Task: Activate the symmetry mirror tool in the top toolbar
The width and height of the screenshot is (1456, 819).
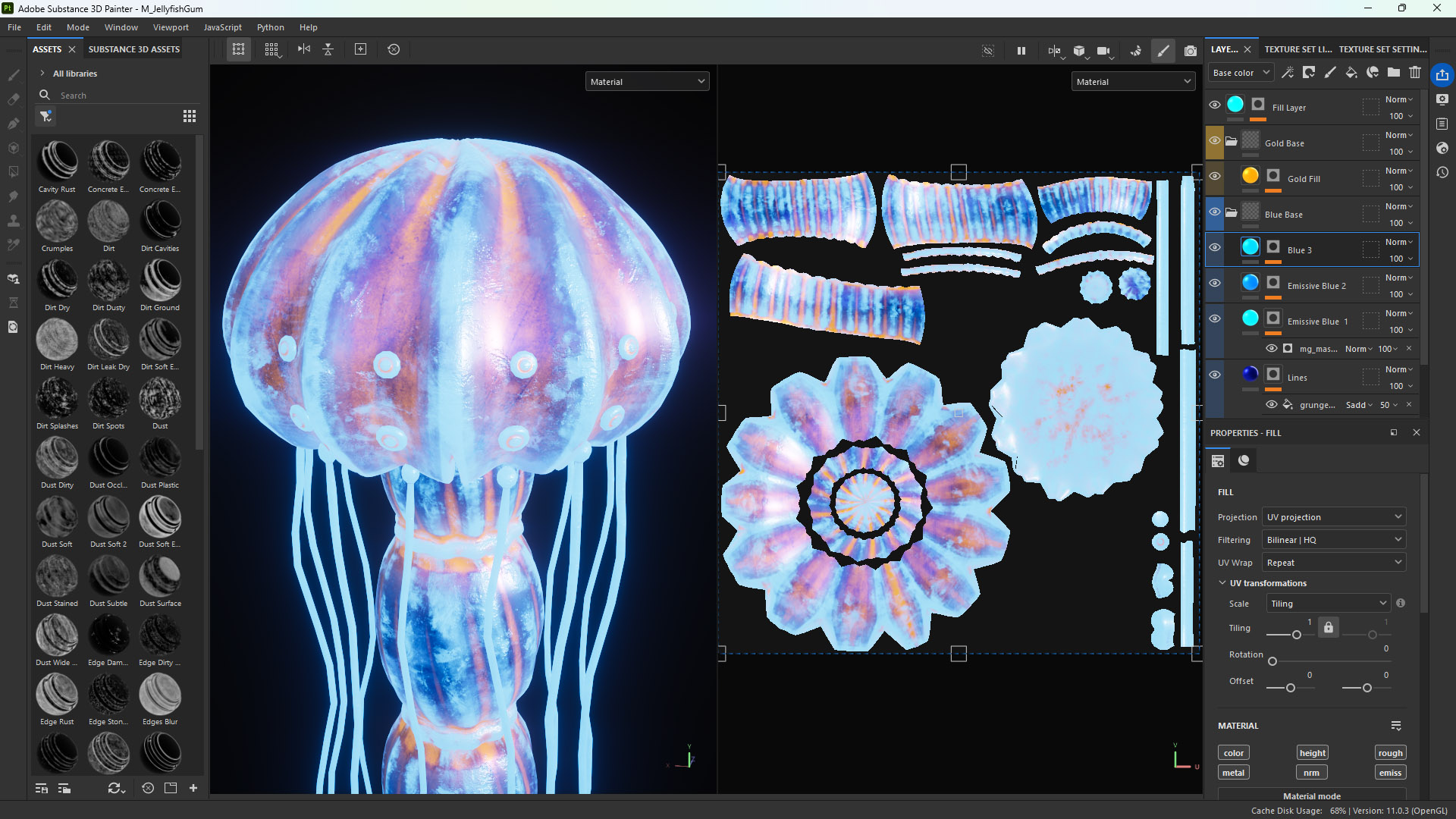Action: (x=304, y=49)
